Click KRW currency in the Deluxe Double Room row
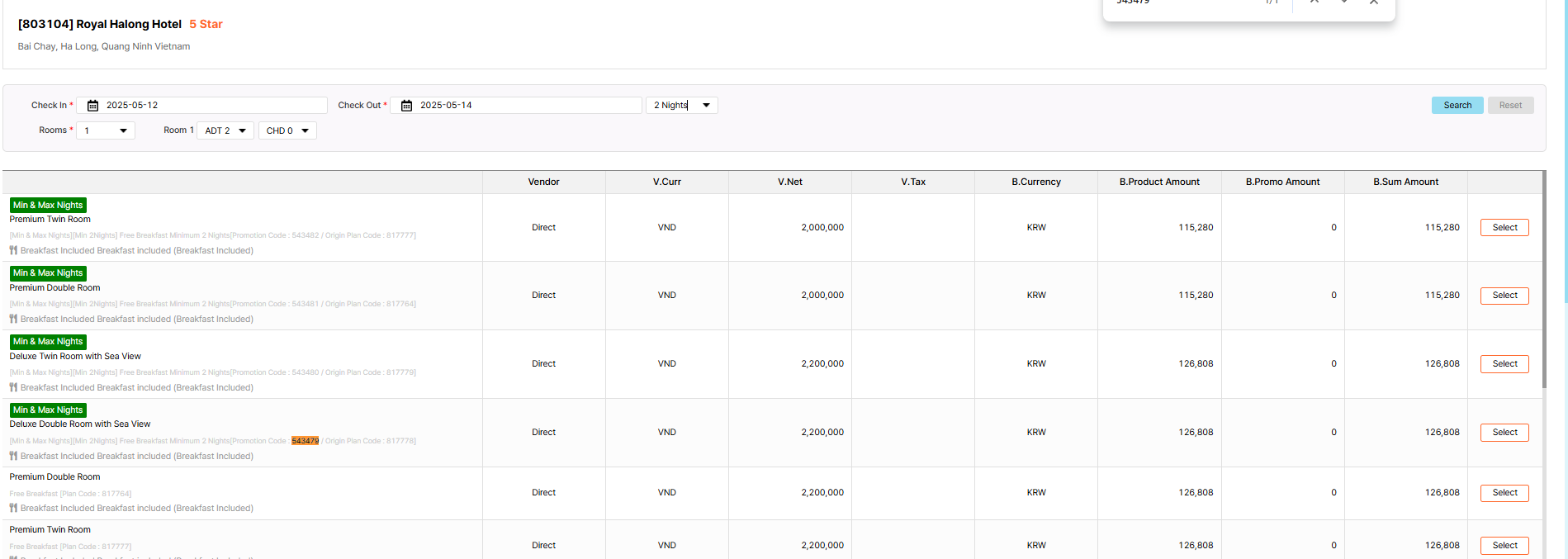 1036,433
